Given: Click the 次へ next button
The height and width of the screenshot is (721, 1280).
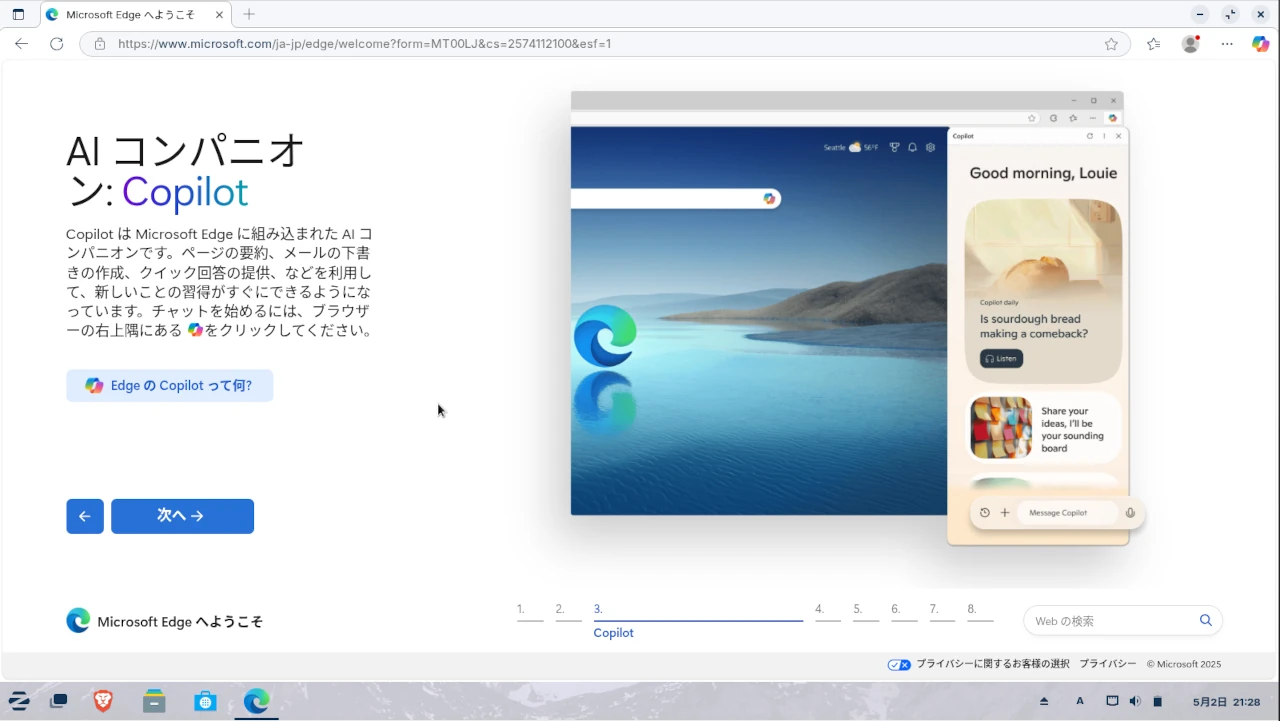Looking at the screenshot, I should click(182, 516).
